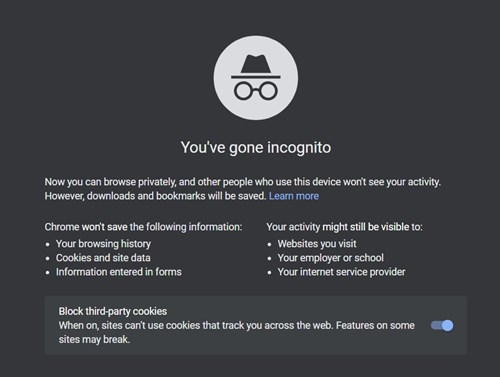500x377 pixels.
Task: Click the bullet dot before "Your browsing history"
Action: [x=48, y=244]
